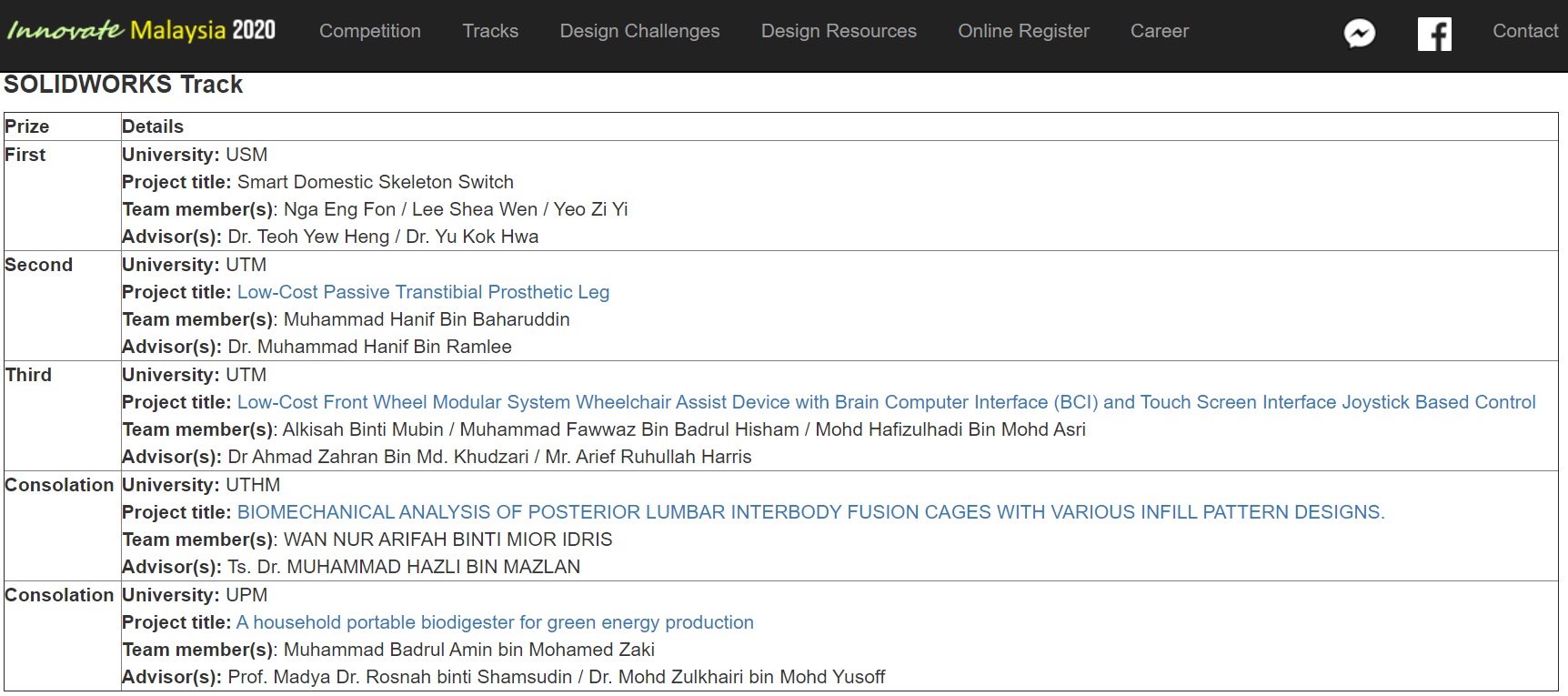
Task: Click team member Muhammad Hanif Bin Baharuddin
Action: click(x=346, y=319)
